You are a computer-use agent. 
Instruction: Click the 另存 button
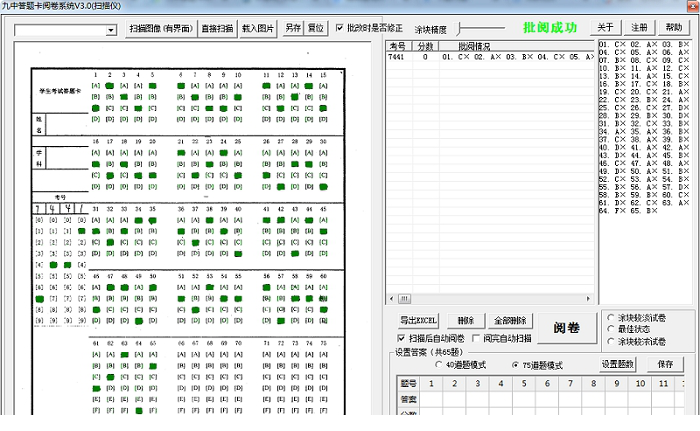coord(293,28)
